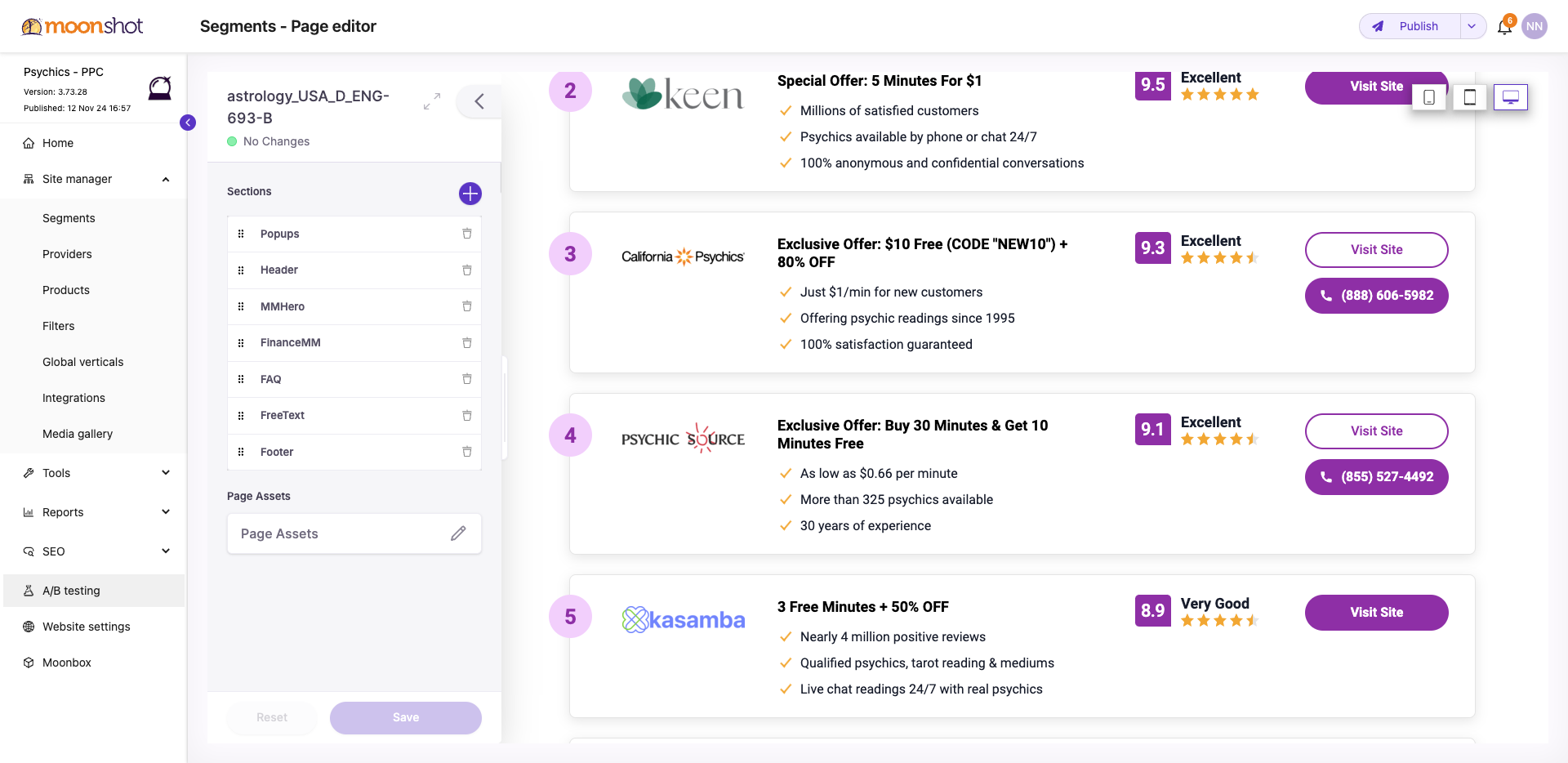
Task: Open Publish dropdown arrow
Action: (x=1472, y=26)
